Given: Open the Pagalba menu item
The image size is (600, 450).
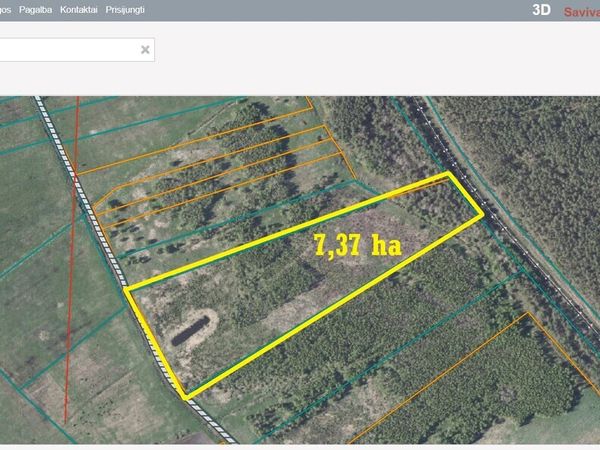Looking at the screenshot, I should (x=35, y=11).
